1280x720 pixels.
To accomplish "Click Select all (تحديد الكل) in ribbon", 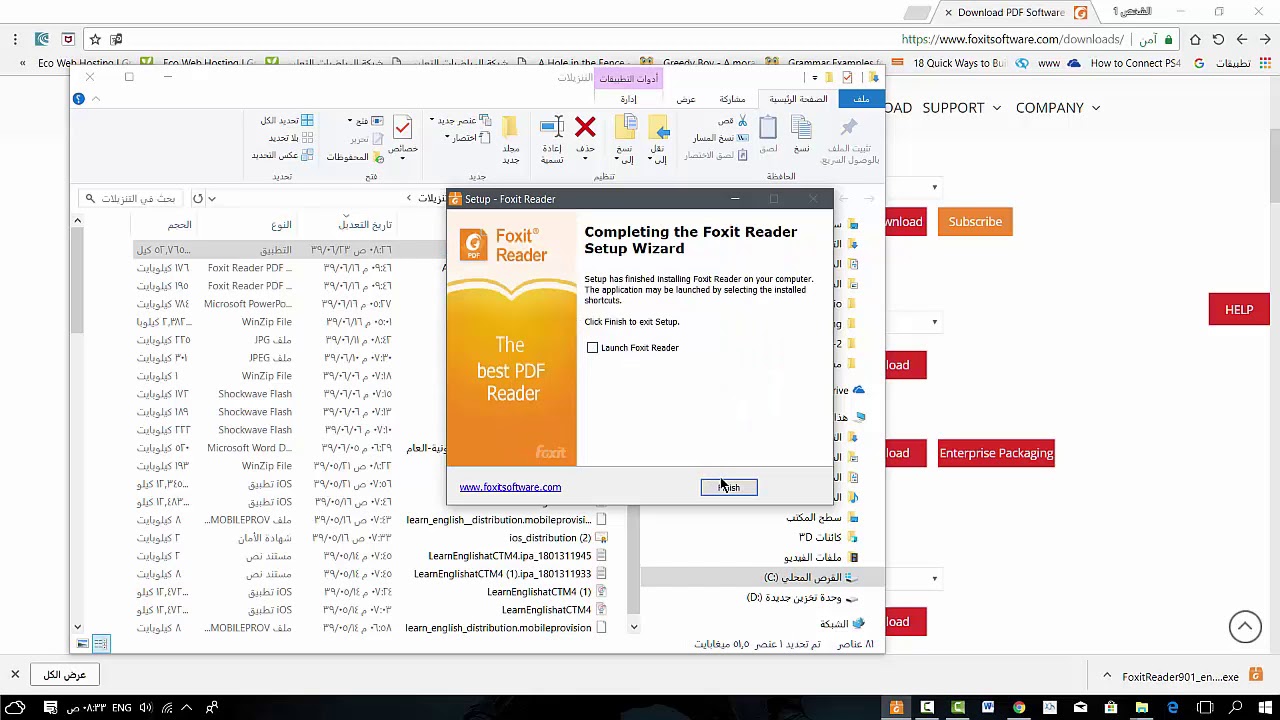I will tap(287, 121).
